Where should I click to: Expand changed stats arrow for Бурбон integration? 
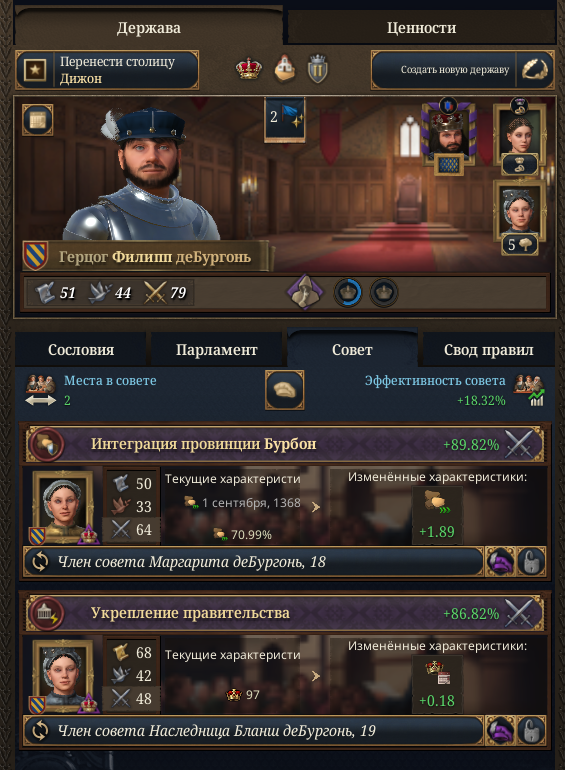click(316, 507)
